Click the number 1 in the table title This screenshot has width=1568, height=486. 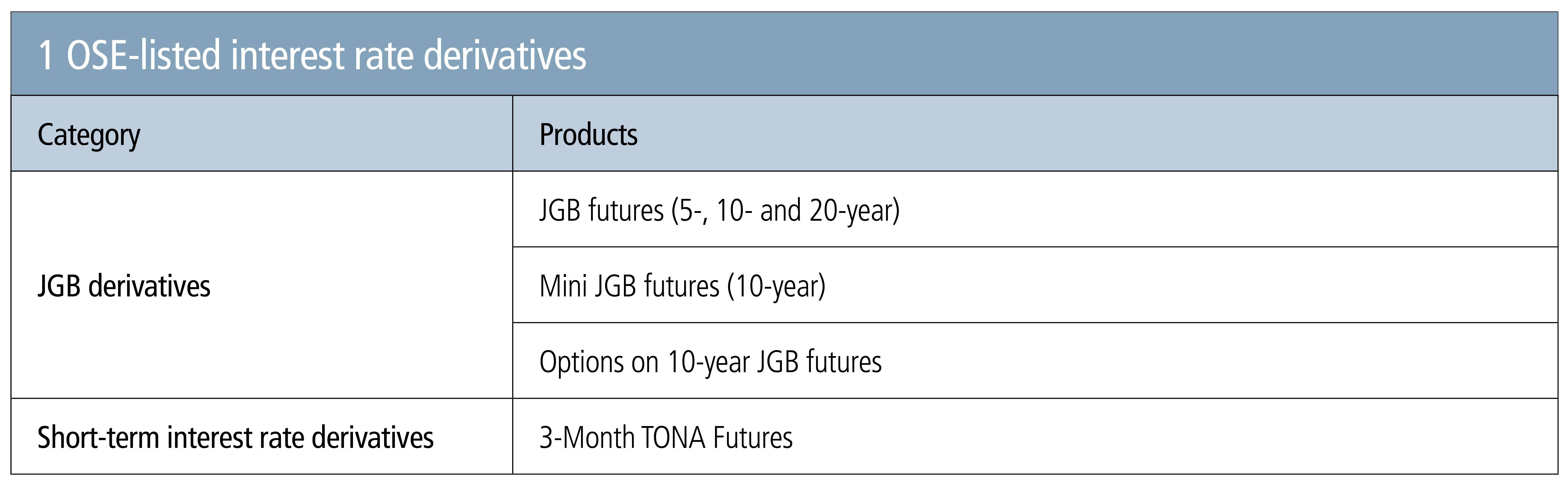pyautogui.click(x=46, y=55)
